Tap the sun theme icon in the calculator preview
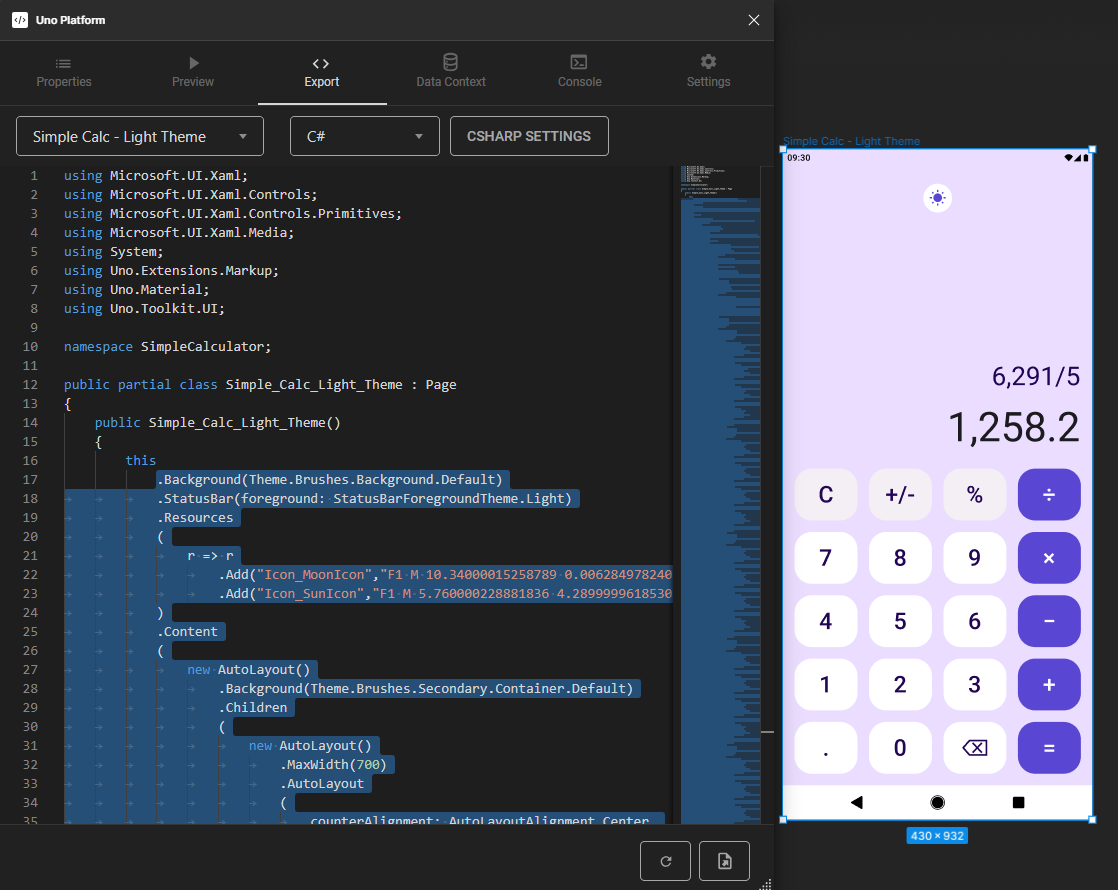Image resolution: width=1118 pixels, height=890 pixels. click(937, 197)
